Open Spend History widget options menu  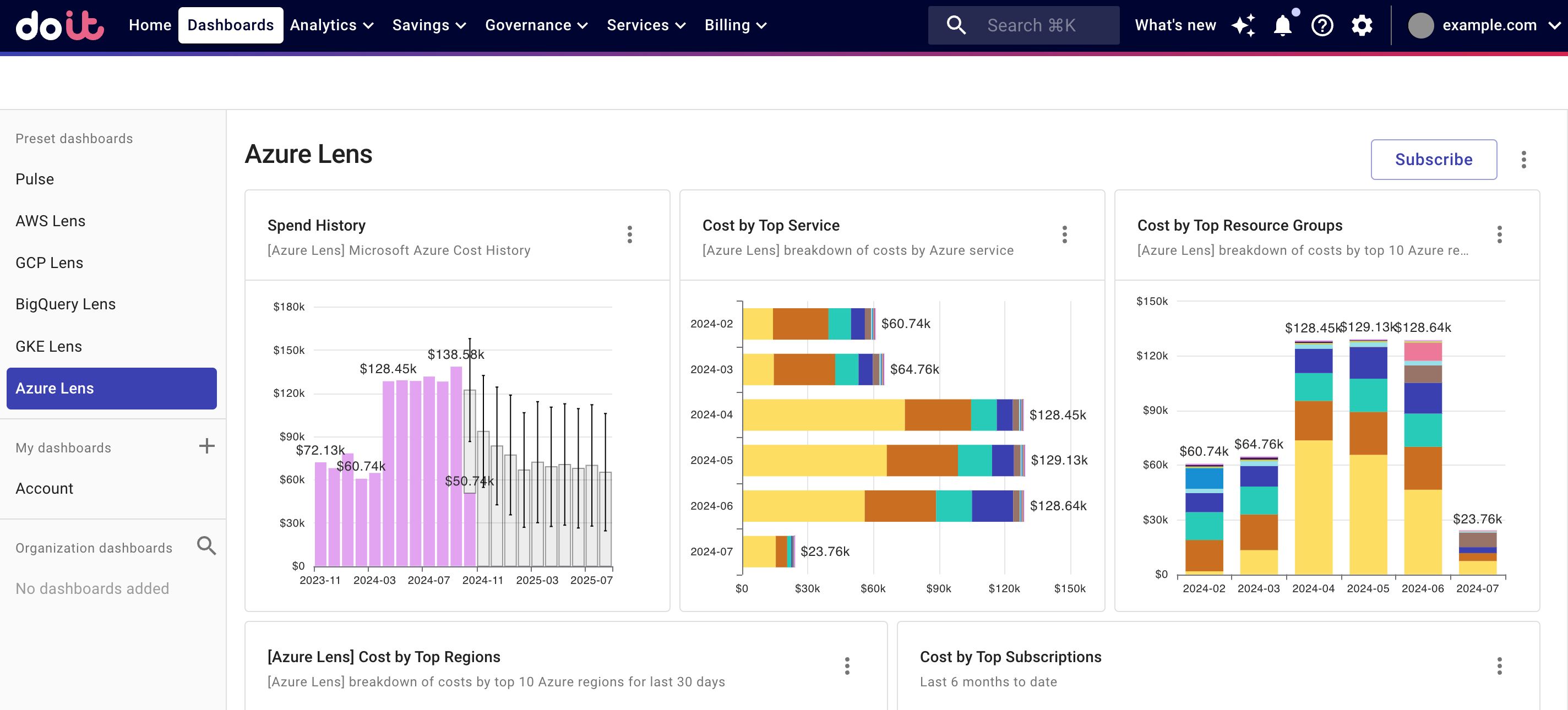pos(629,234)
